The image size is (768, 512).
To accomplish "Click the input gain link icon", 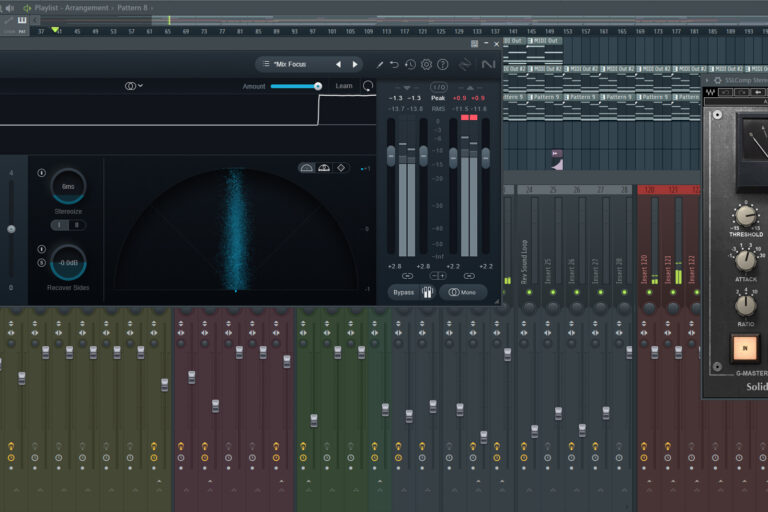I will tap(408, 276).
